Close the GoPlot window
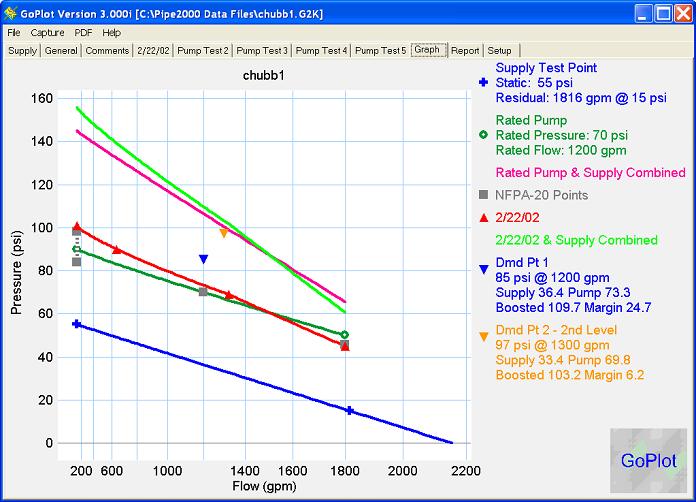 click(x=683, y=13)
